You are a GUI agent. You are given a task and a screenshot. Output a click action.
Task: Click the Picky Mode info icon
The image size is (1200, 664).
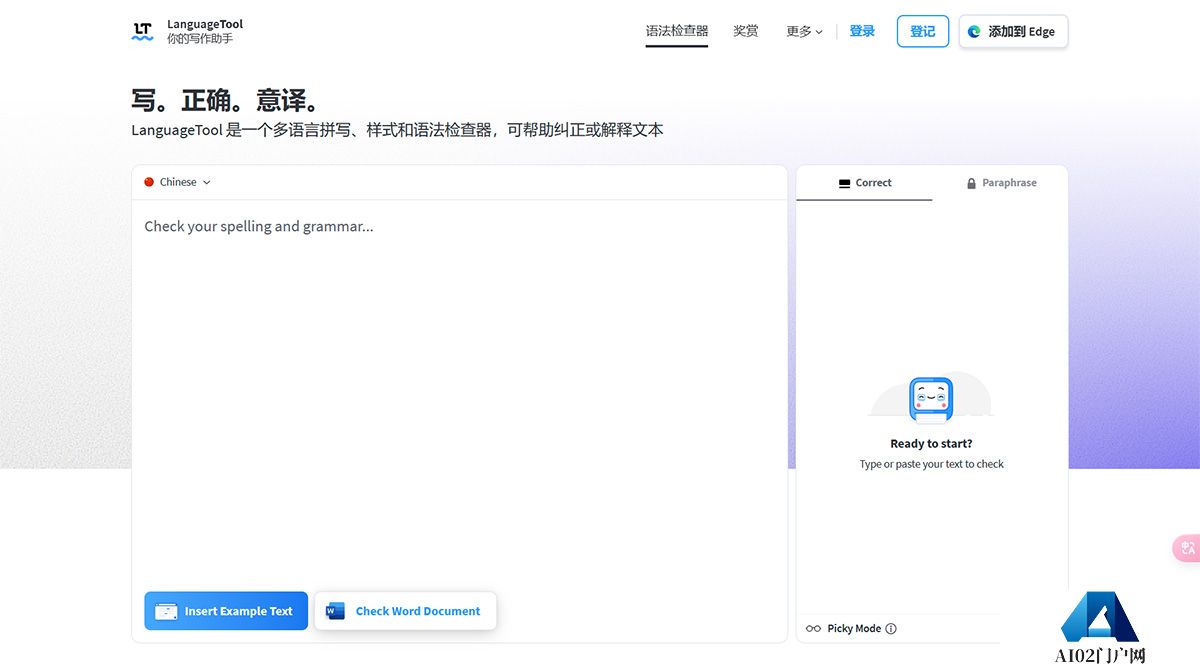pyautogui.click(x=891, y=629)
